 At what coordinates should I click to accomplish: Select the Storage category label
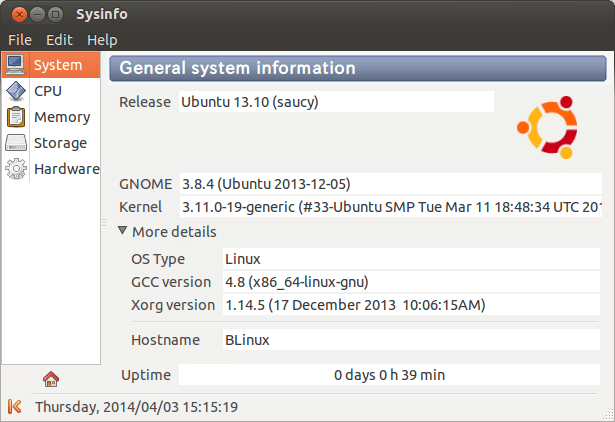[60, 143]
